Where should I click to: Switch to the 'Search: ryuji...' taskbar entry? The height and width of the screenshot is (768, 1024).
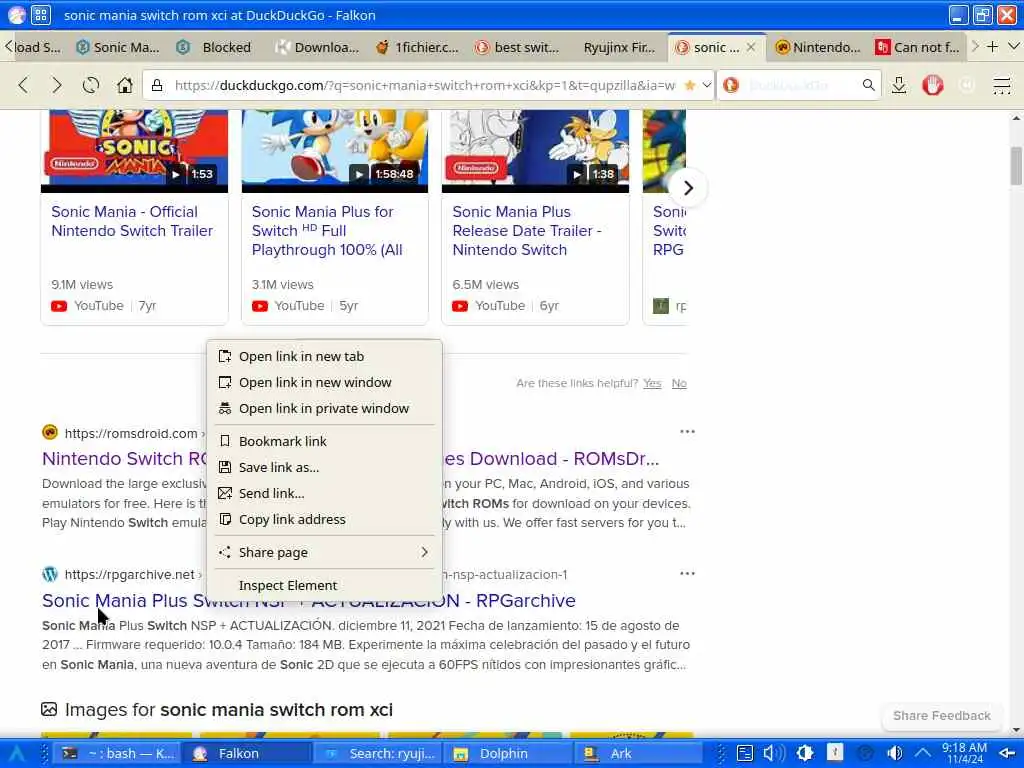[x=377, y=754]
